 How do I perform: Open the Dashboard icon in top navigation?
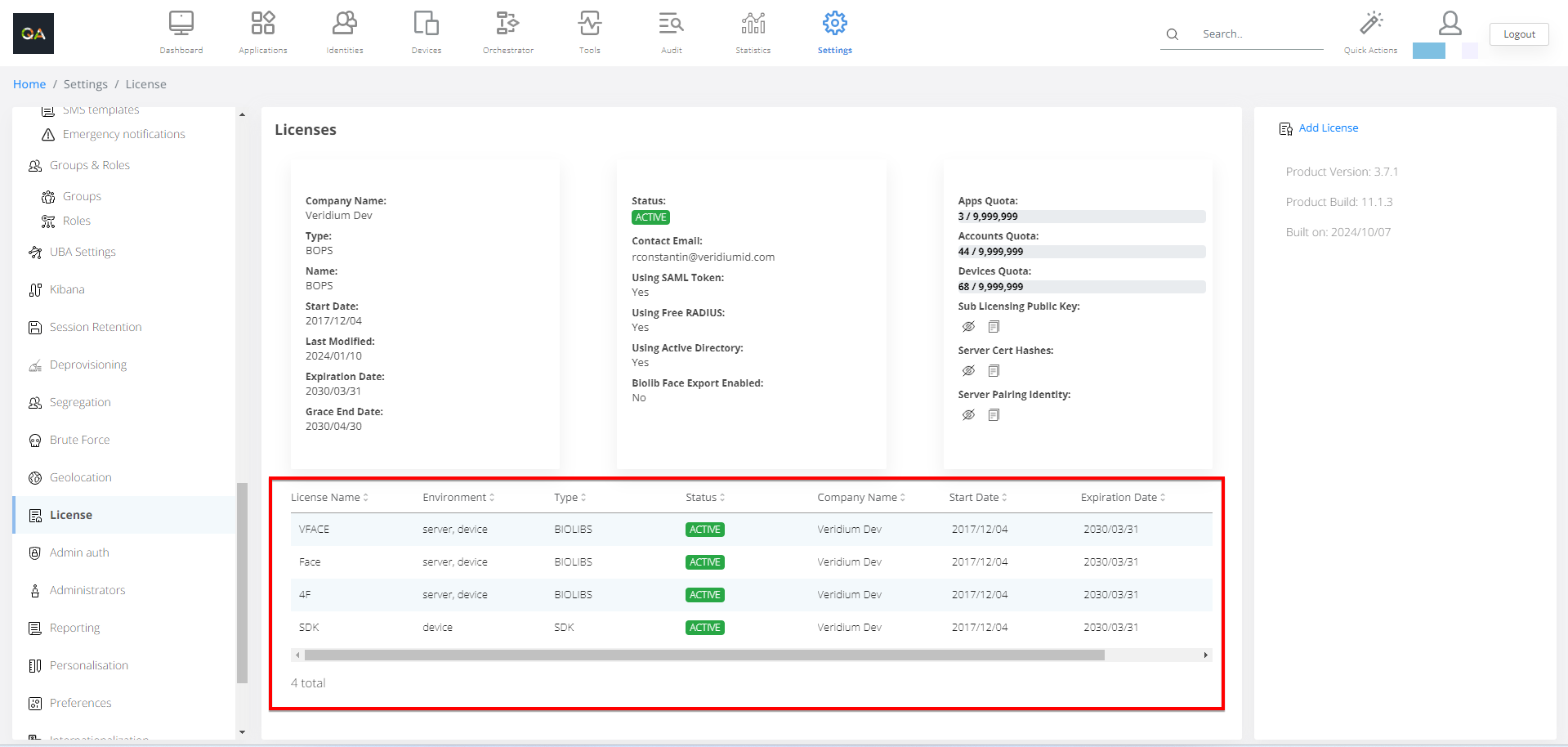point(181,24)
